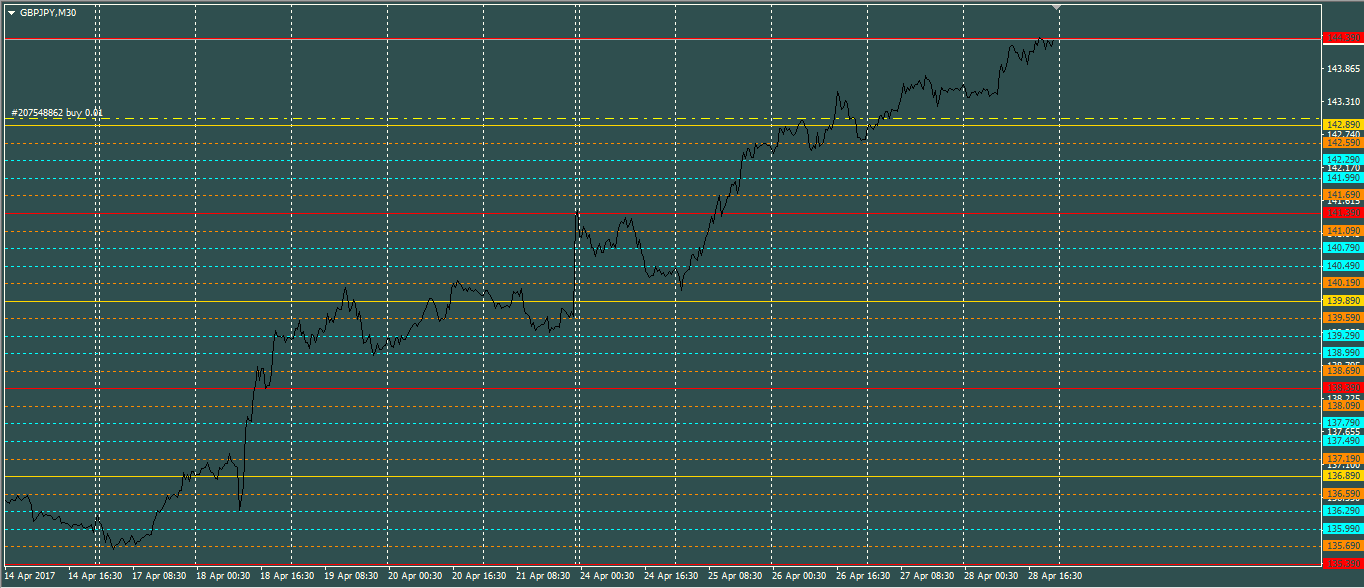Image resolution: width=1364 pixels, height=588 pixels.
Task: Select the red 138.390 price level tag
Action: (1342, 388)
